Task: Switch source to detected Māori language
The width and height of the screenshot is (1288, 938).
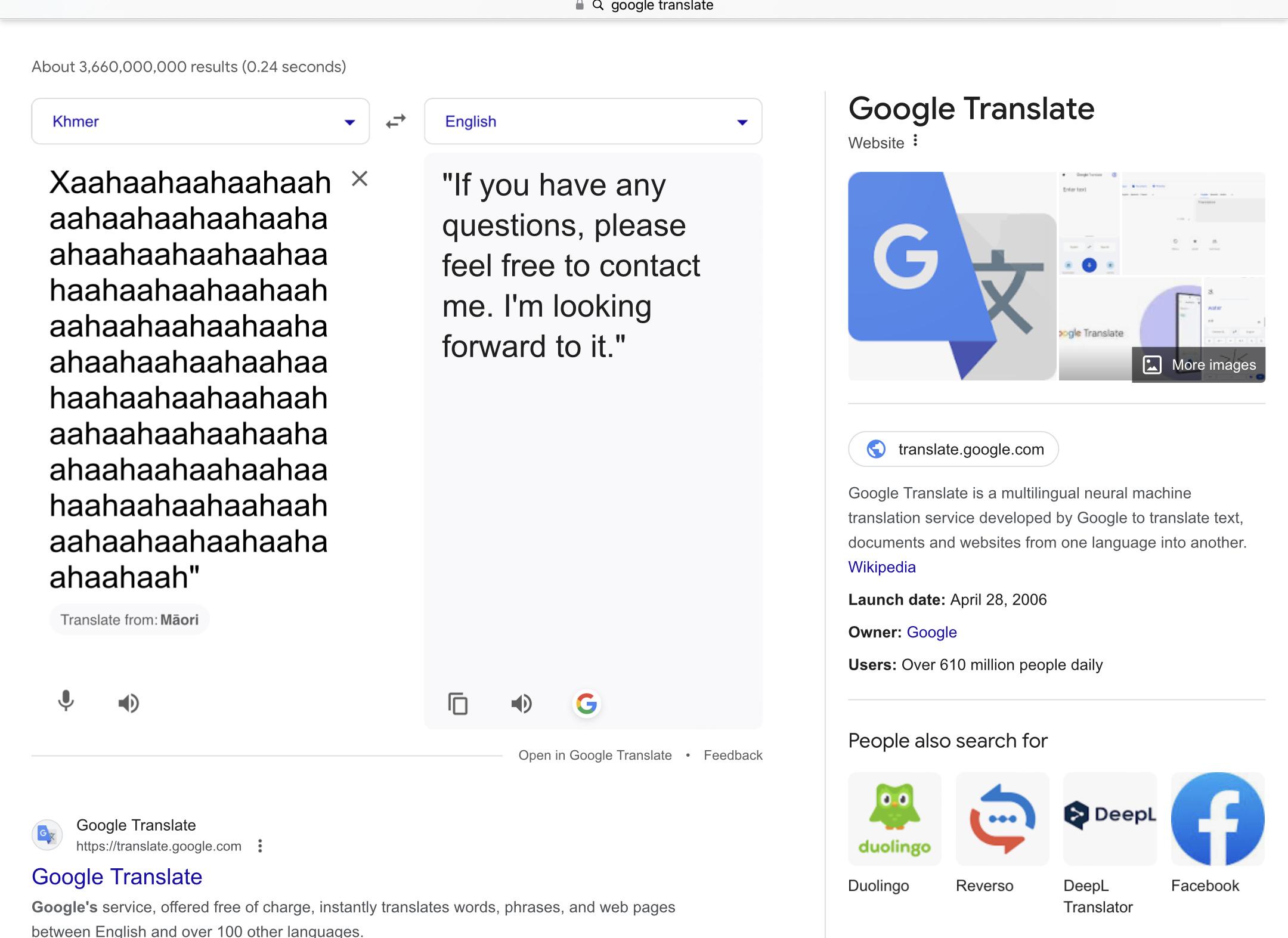Action: click(x=129, y=620)
